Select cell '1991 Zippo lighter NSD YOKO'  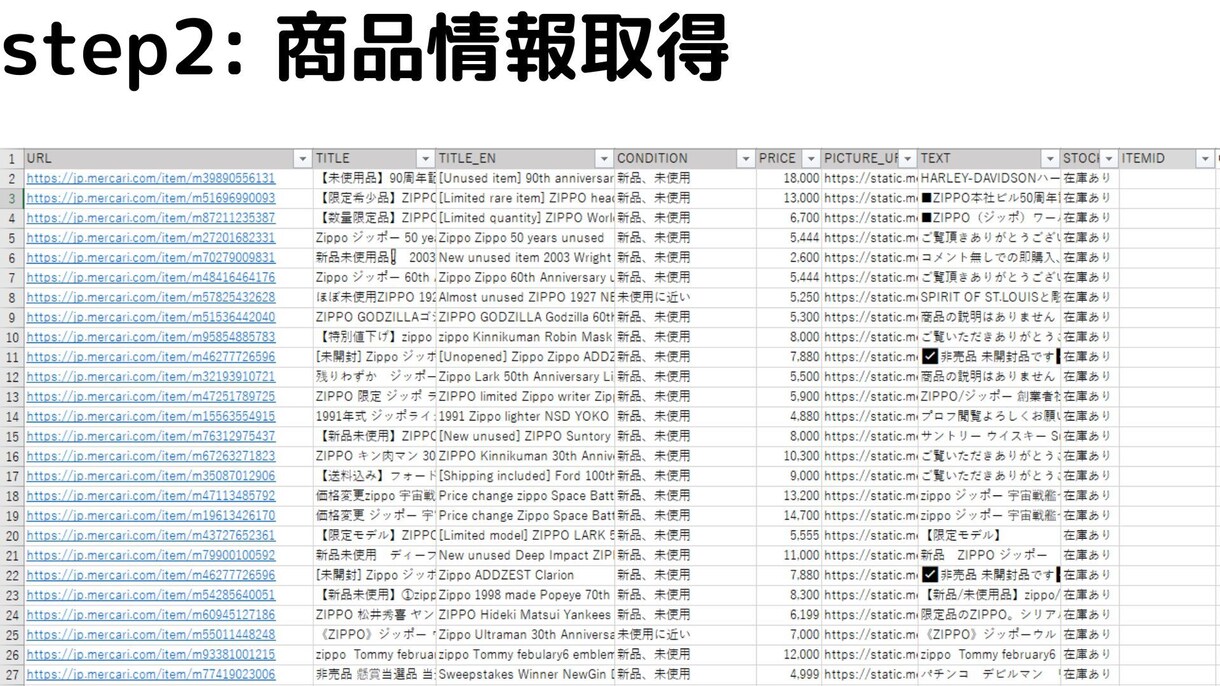526,416
